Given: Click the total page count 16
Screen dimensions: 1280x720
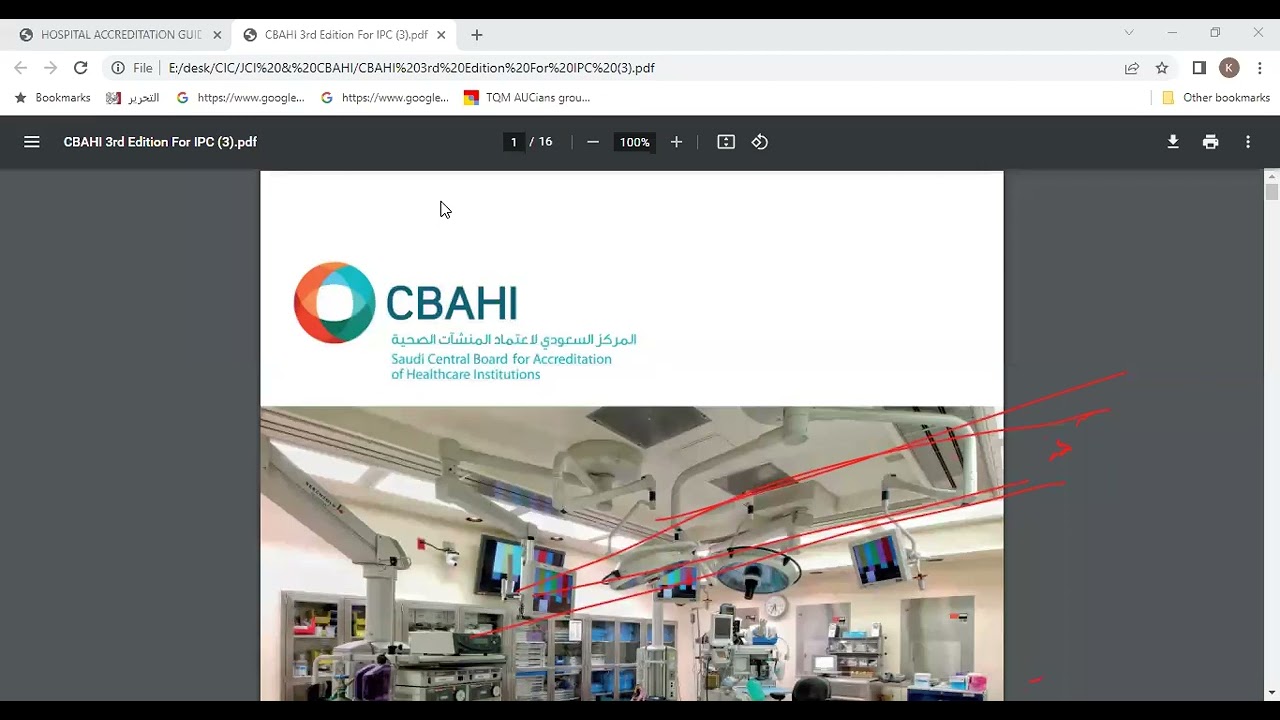Looking at the screenshot, I should pyautogui.click(x=545, y=142).
